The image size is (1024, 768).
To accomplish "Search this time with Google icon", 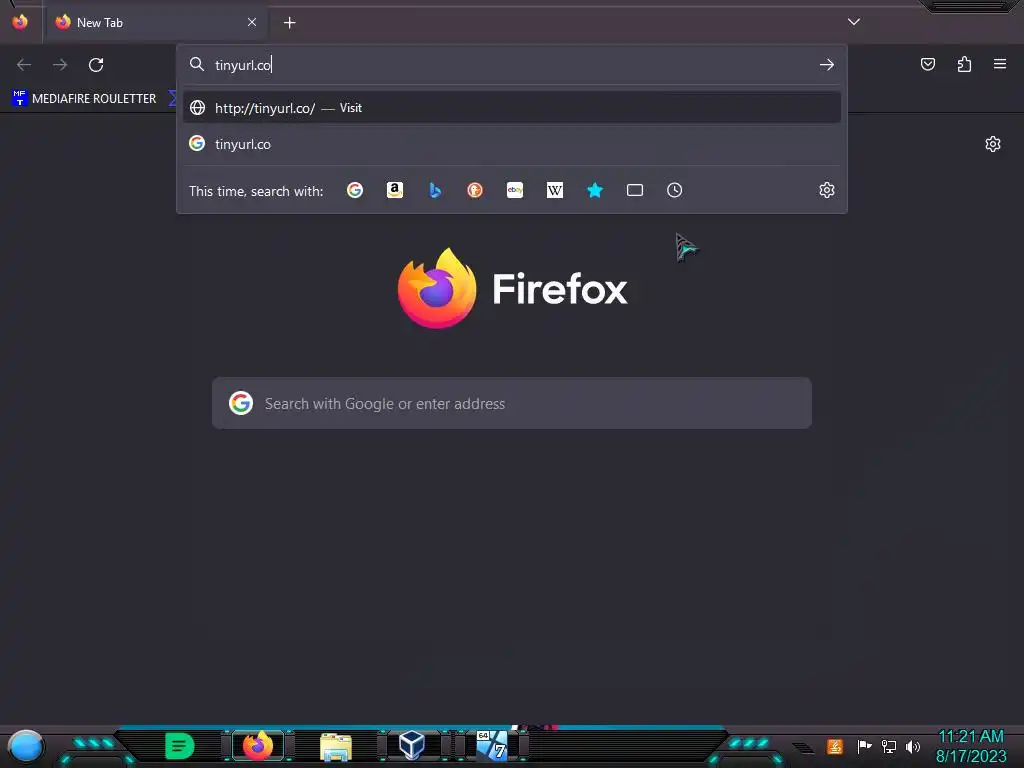I will (x=355, y=190).
